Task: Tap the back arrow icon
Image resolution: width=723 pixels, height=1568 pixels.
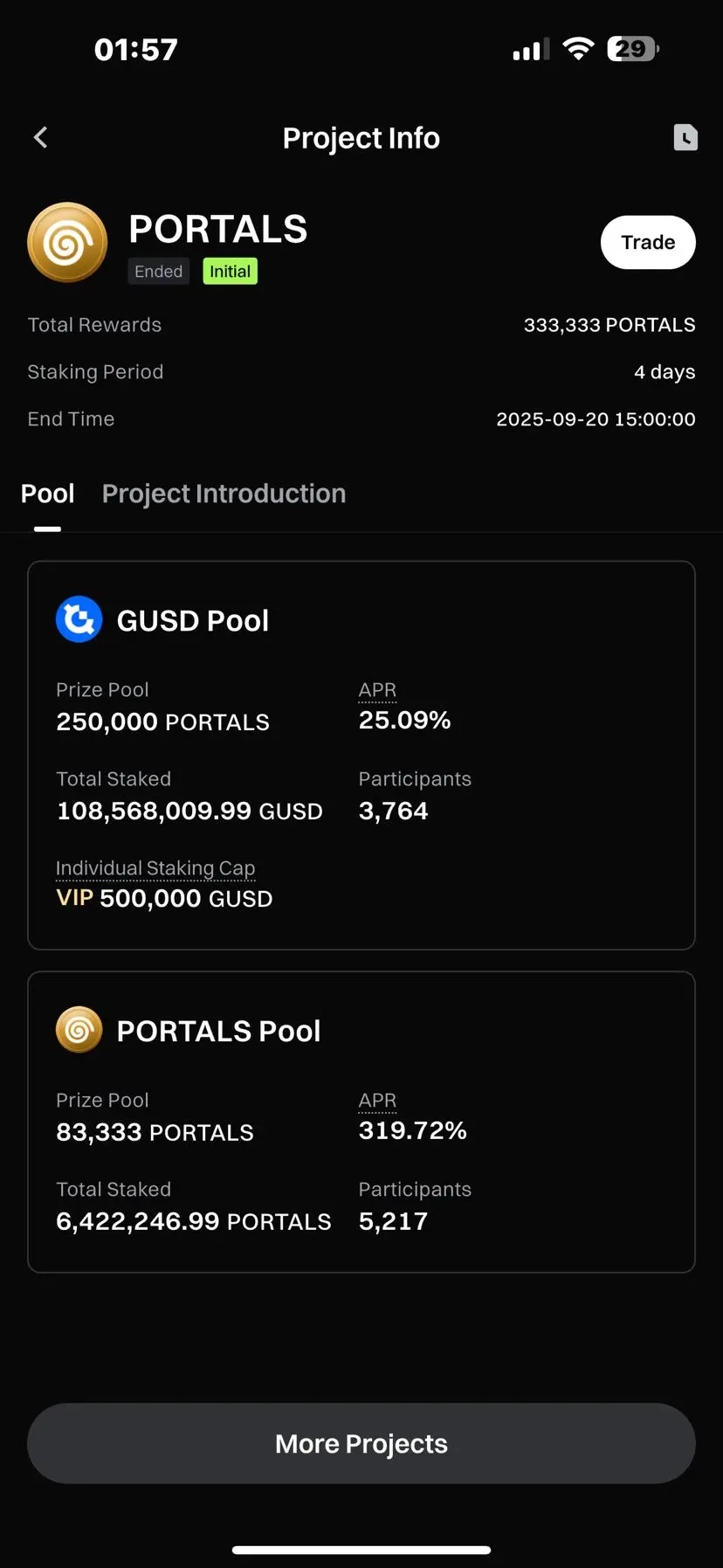Action: pyautogui.click(x=40, y=137)
